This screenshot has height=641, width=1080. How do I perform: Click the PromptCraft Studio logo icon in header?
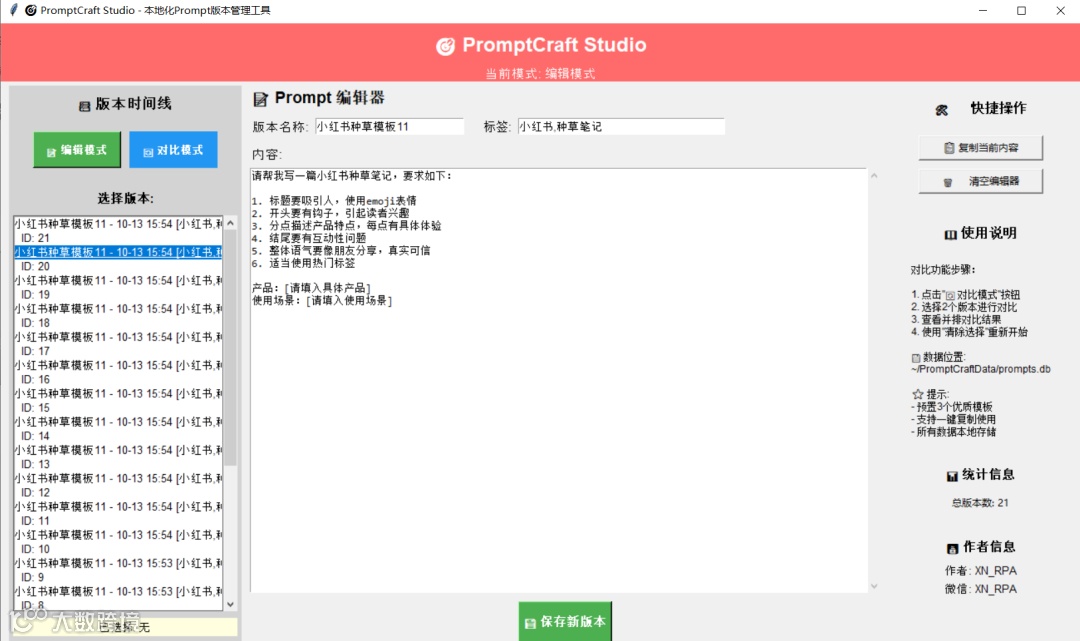click(446, 46)
